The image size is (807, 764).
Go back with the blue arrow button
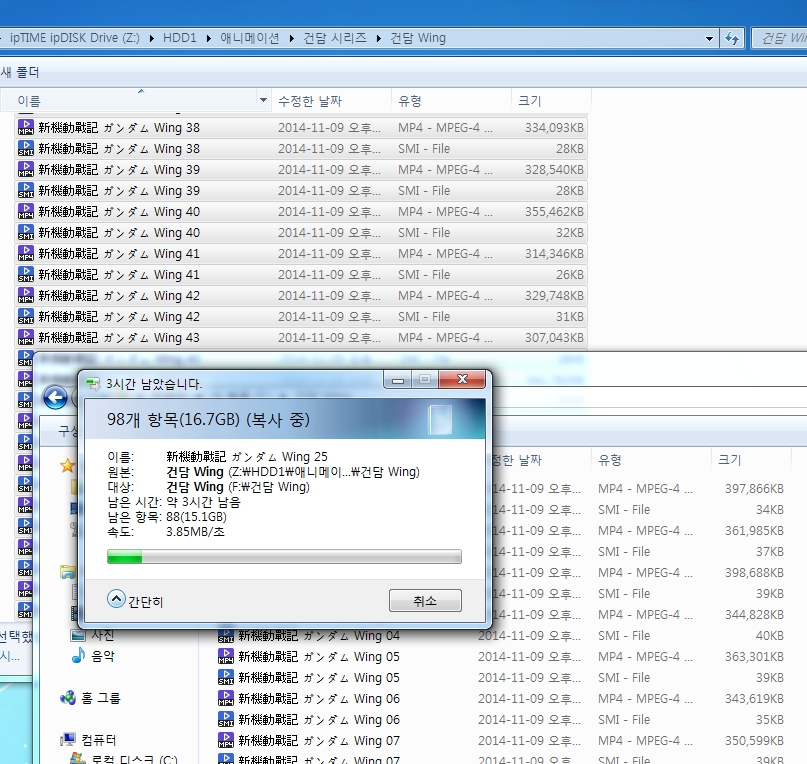tap(55, 397)
